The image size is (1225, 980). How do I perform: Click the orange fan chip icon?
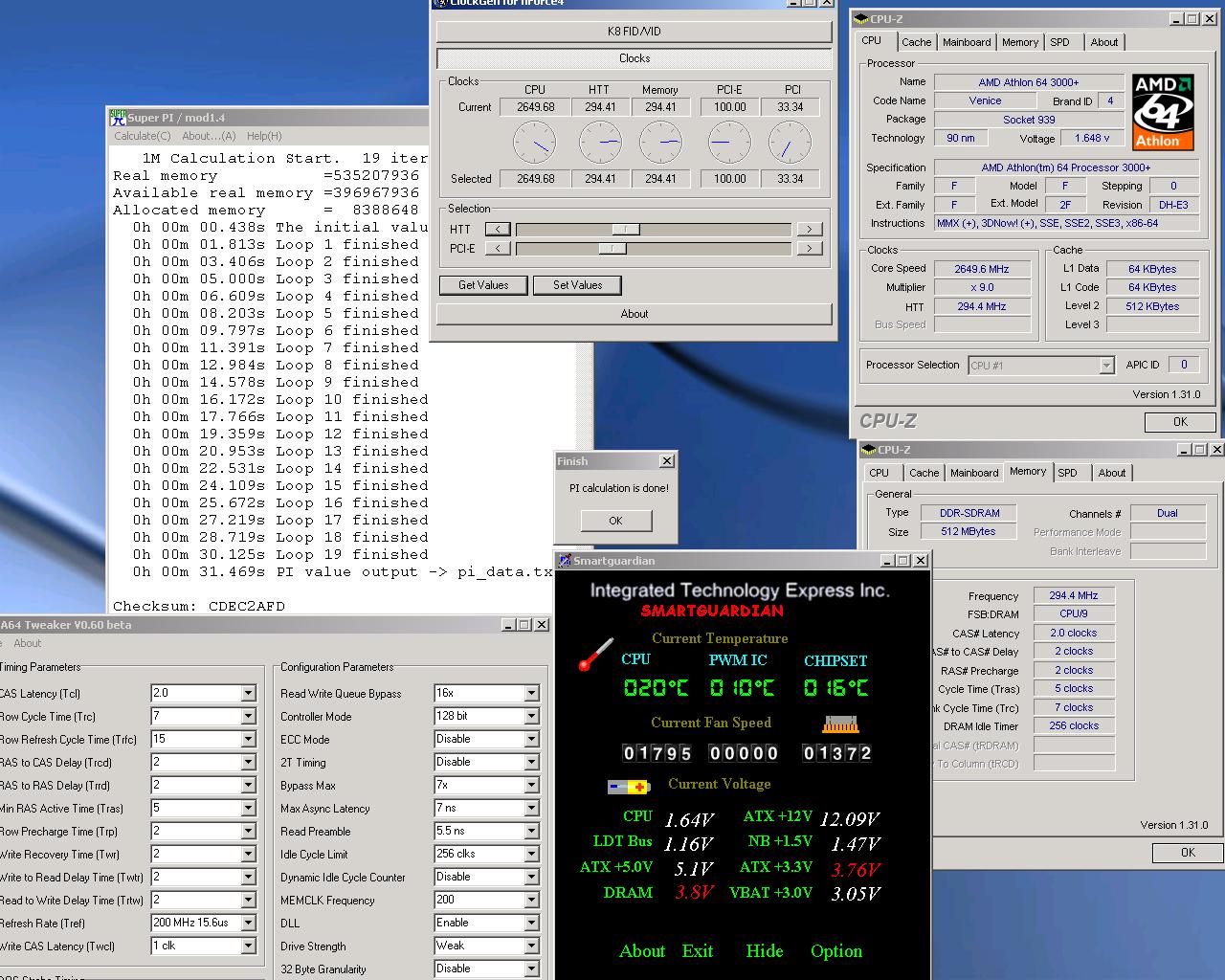[x=839, y=724]
